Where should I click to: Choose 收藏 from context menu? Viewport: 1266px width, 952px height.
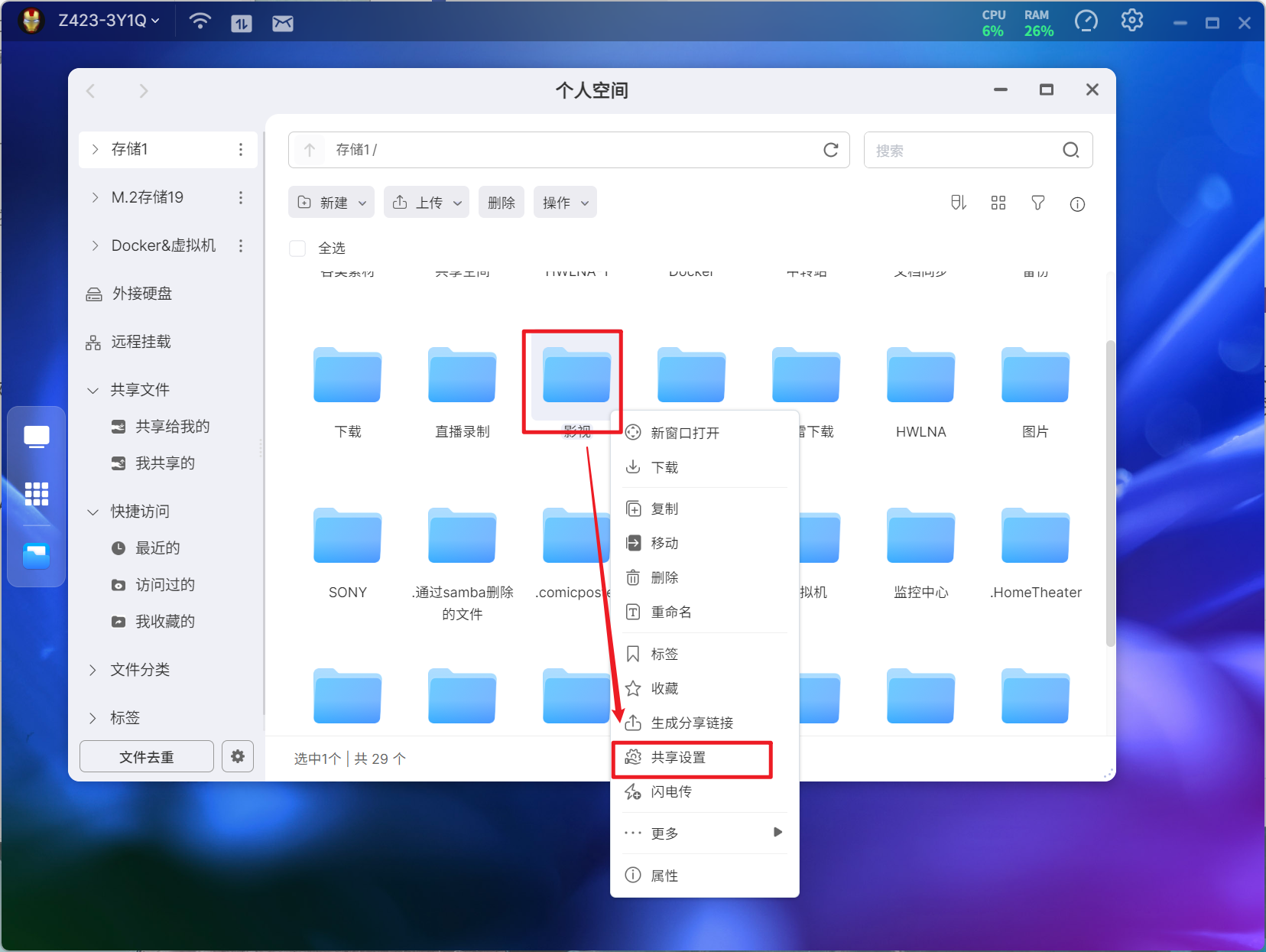point(705,688)
